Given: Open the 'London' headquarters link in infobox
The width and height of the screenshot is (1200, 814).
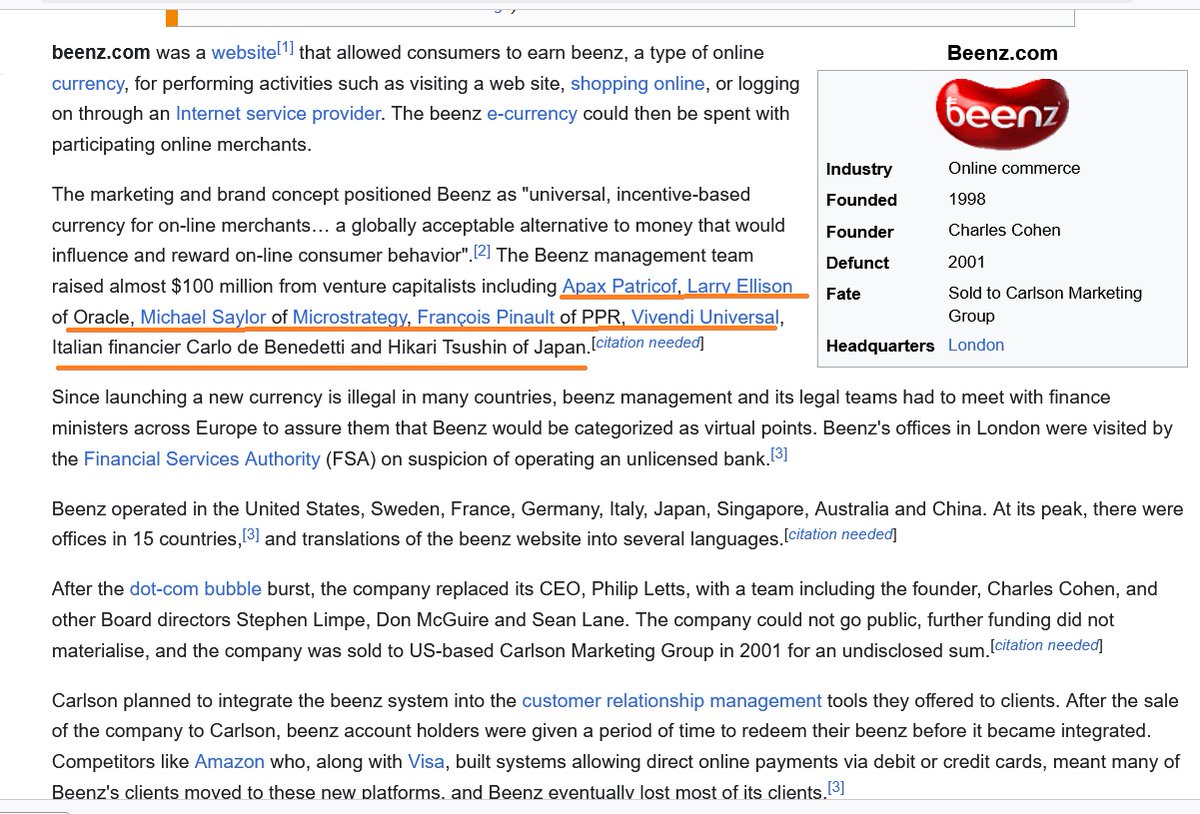Looking at the screenshot, I should (x=976, y=345).
